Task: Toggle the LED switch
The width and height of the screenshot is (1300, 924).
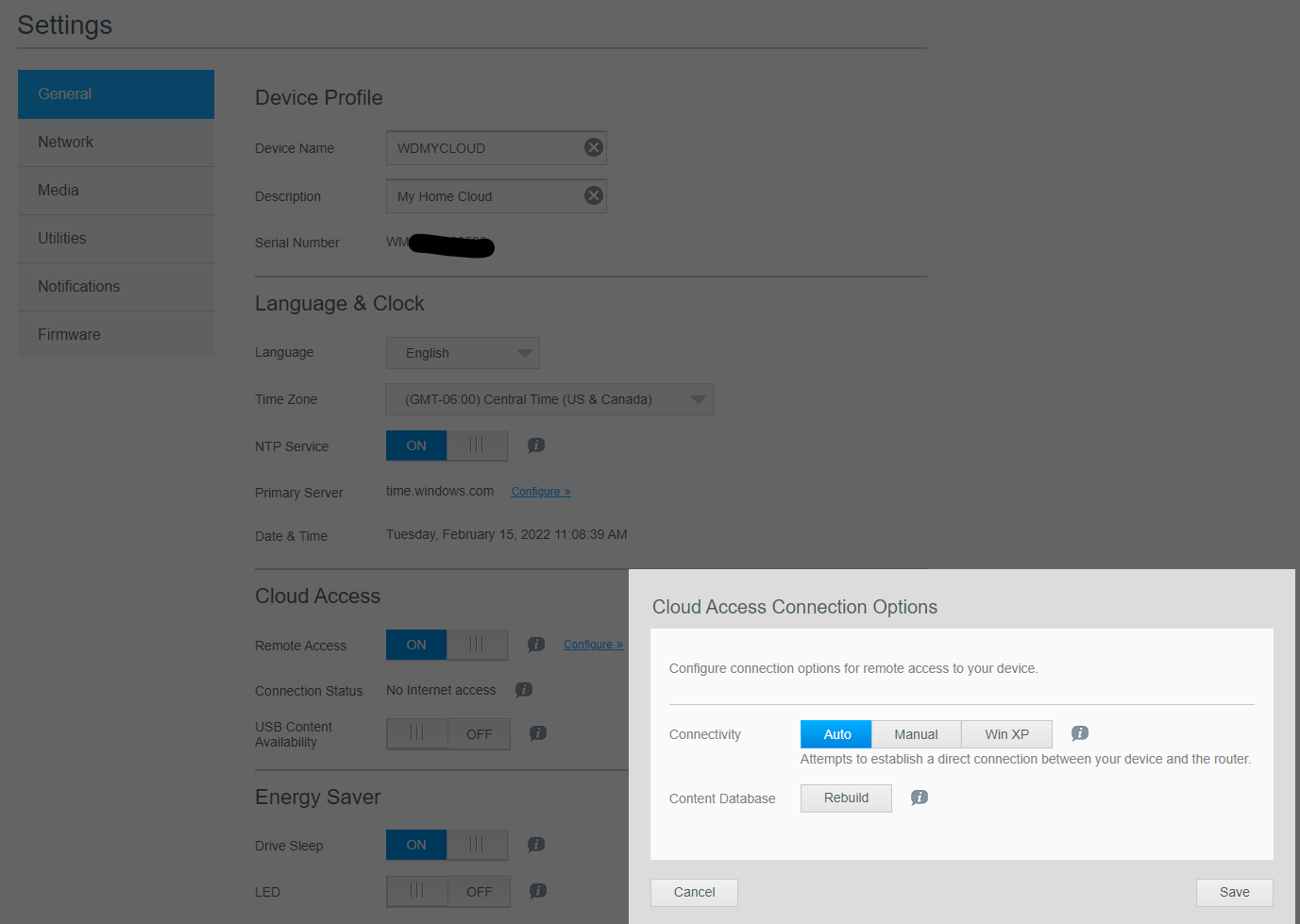Action: pyautogui.click(x=448, y=892)
